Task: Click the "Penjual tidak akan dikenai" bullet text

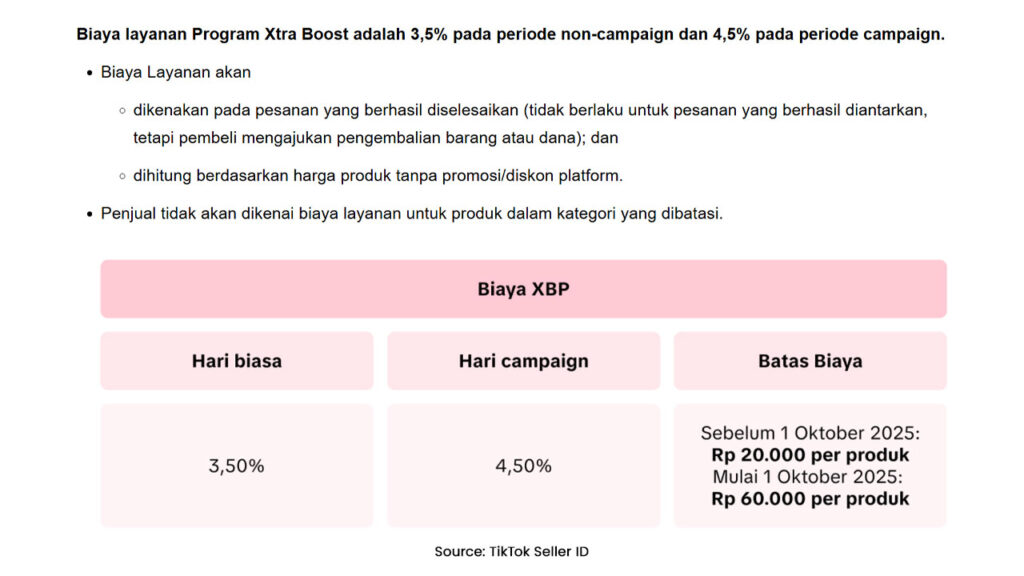Action: (x=411, y=213)
